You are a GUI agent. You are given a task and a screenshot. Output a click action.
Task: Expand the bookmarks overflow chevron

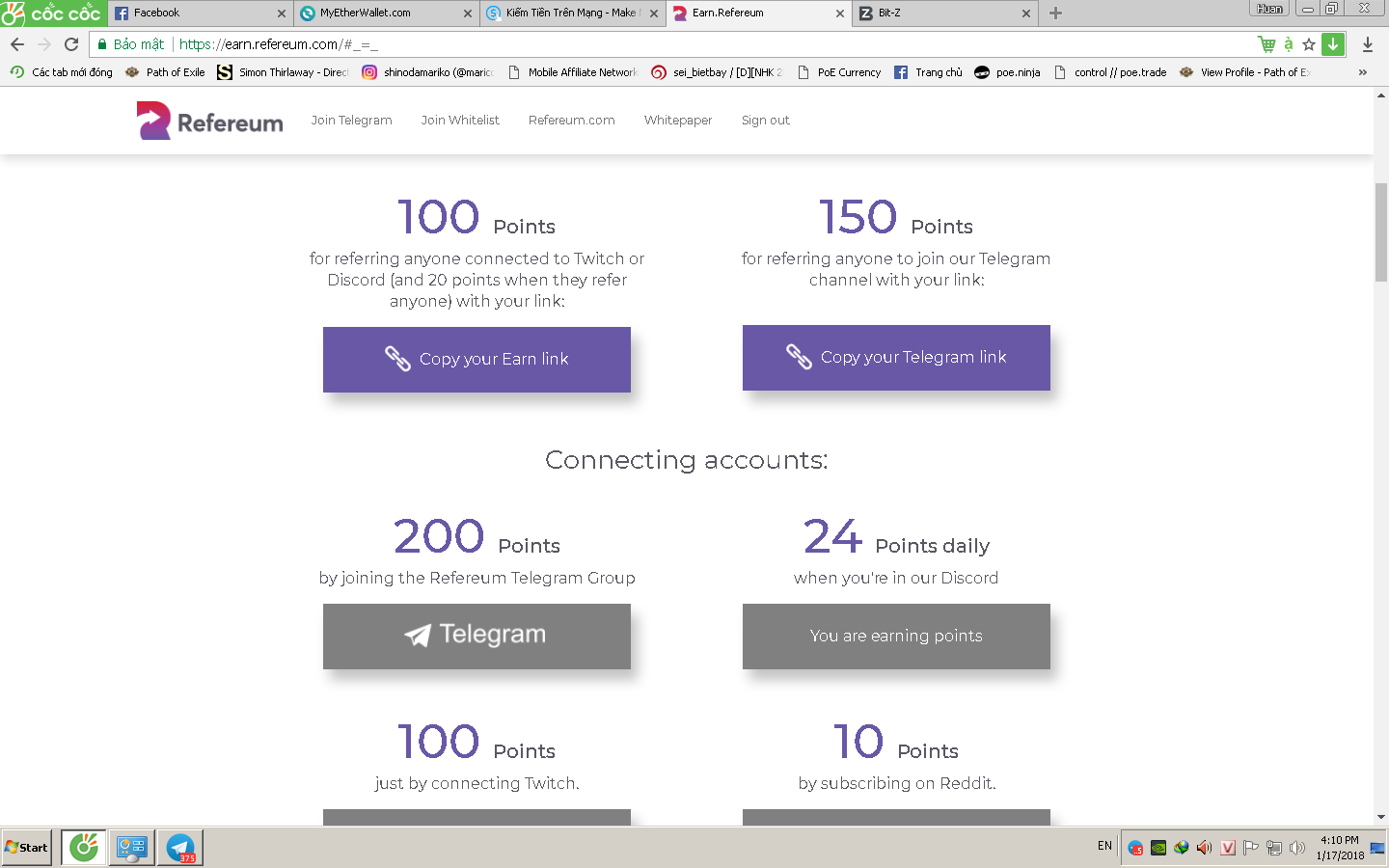[x=1362, y=72]
